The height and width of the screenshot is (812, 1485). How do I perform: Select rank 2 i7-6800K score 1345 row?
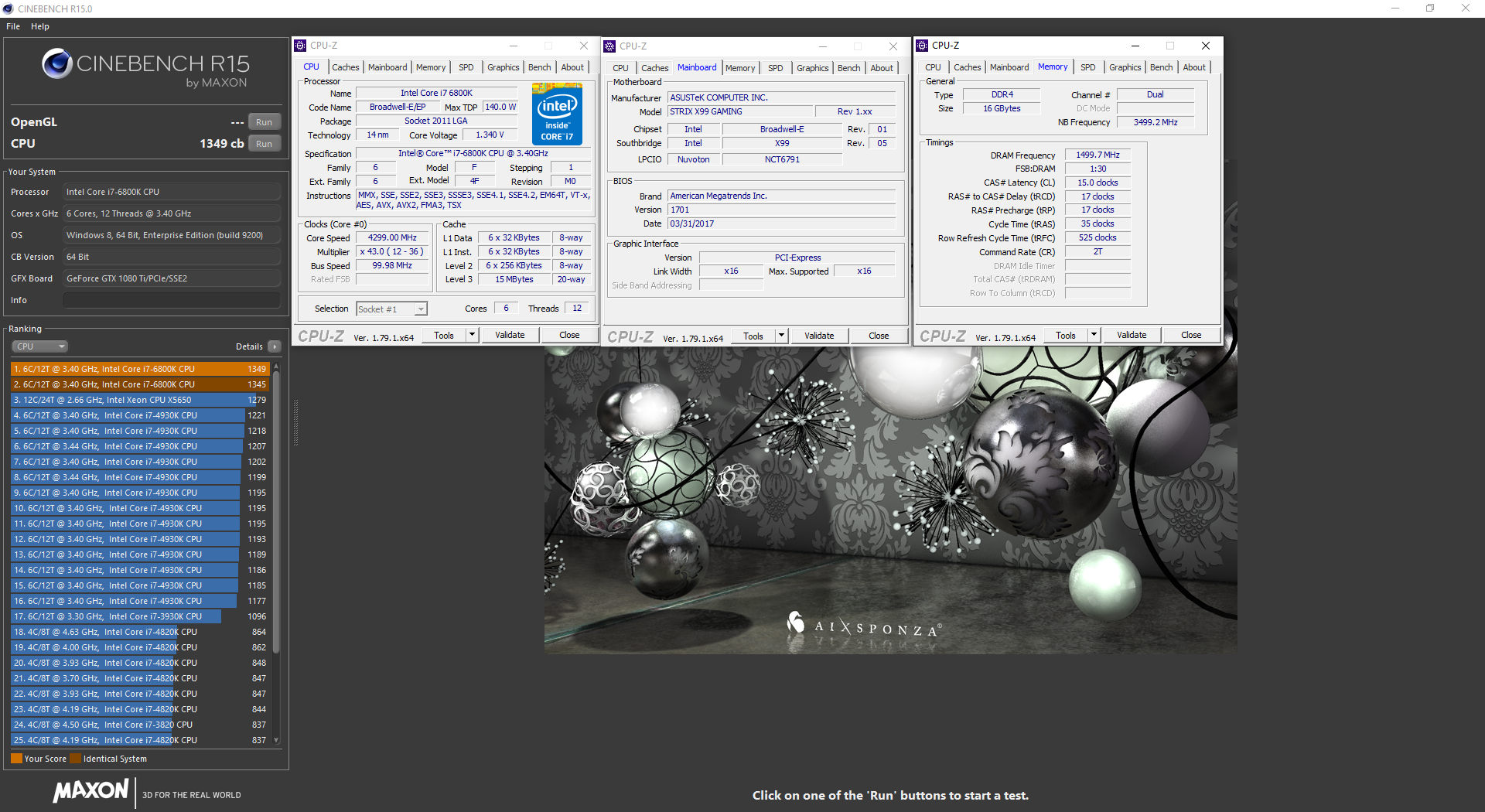pos(140,384)
